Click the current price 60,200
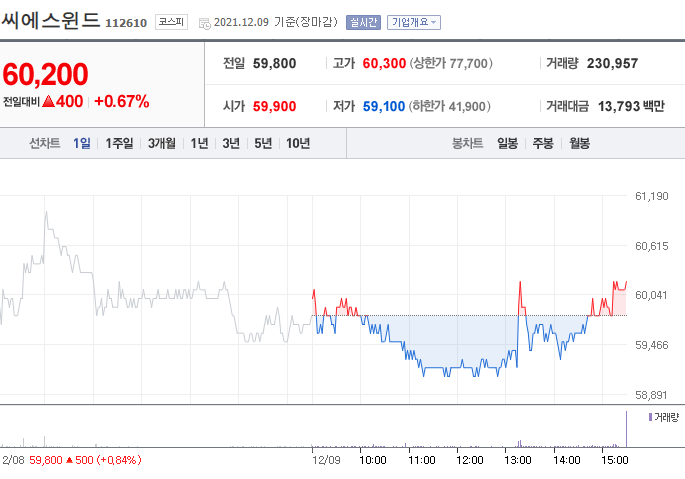 click(45, 74)
